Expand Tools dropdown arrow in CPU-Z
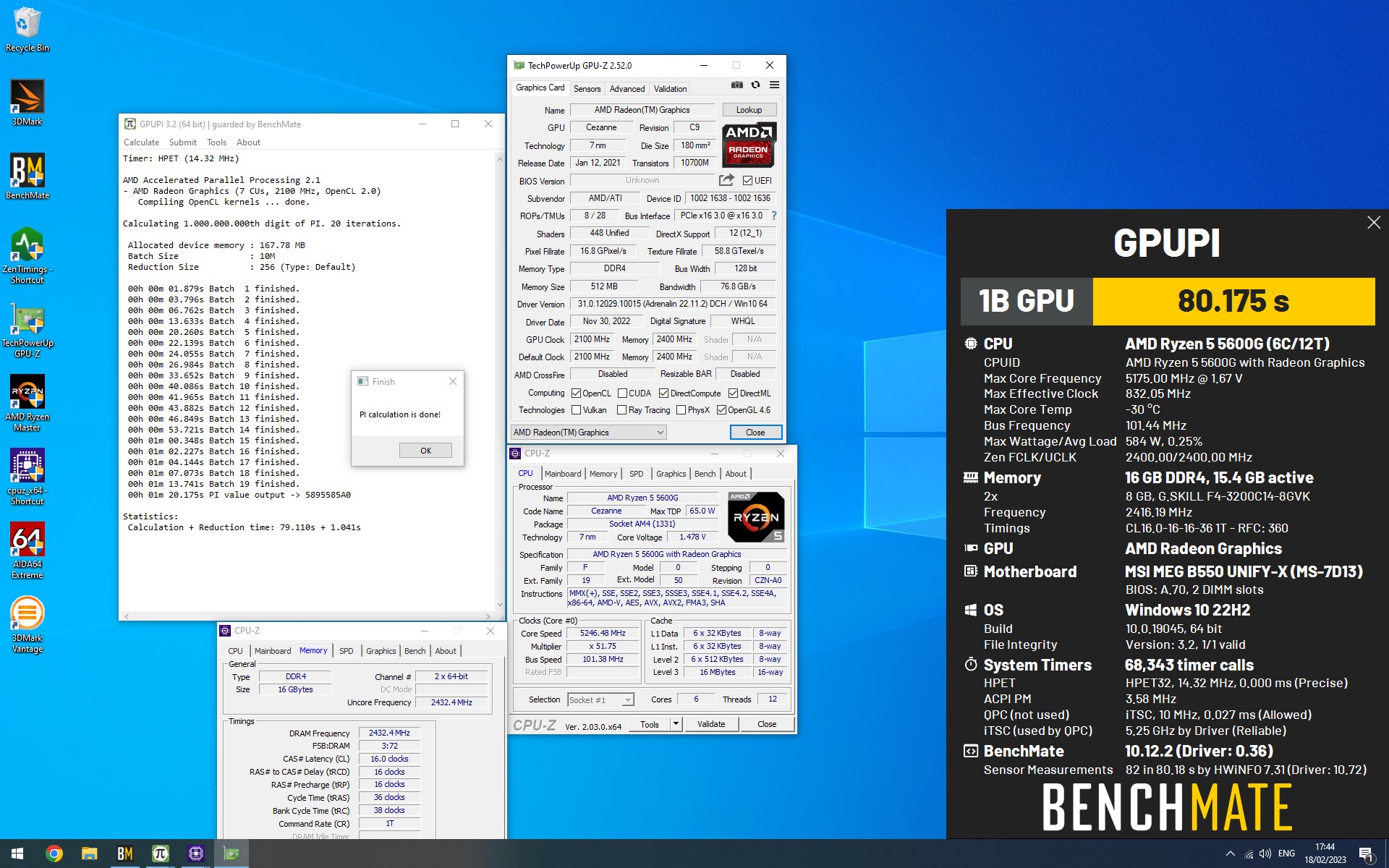1389x868 pixels. point(676,724)
